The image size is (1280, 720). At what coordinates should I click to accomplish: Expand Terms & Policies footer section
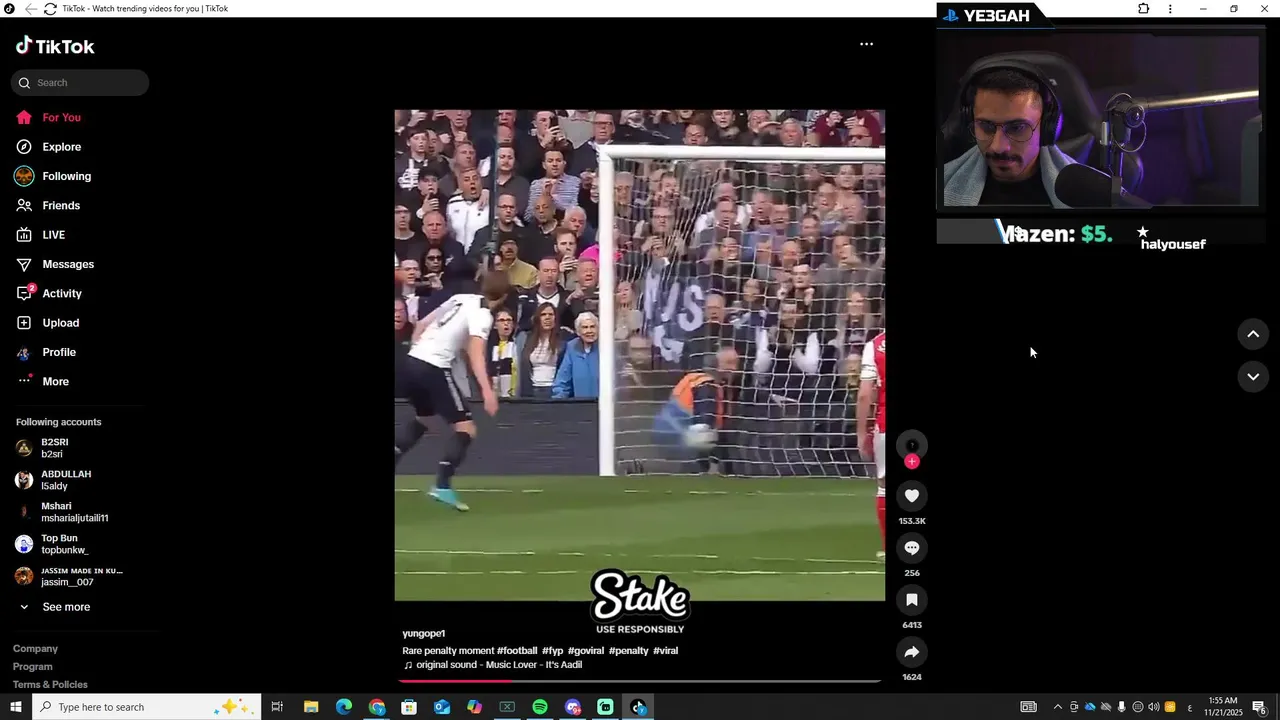(x=50, y=685)
